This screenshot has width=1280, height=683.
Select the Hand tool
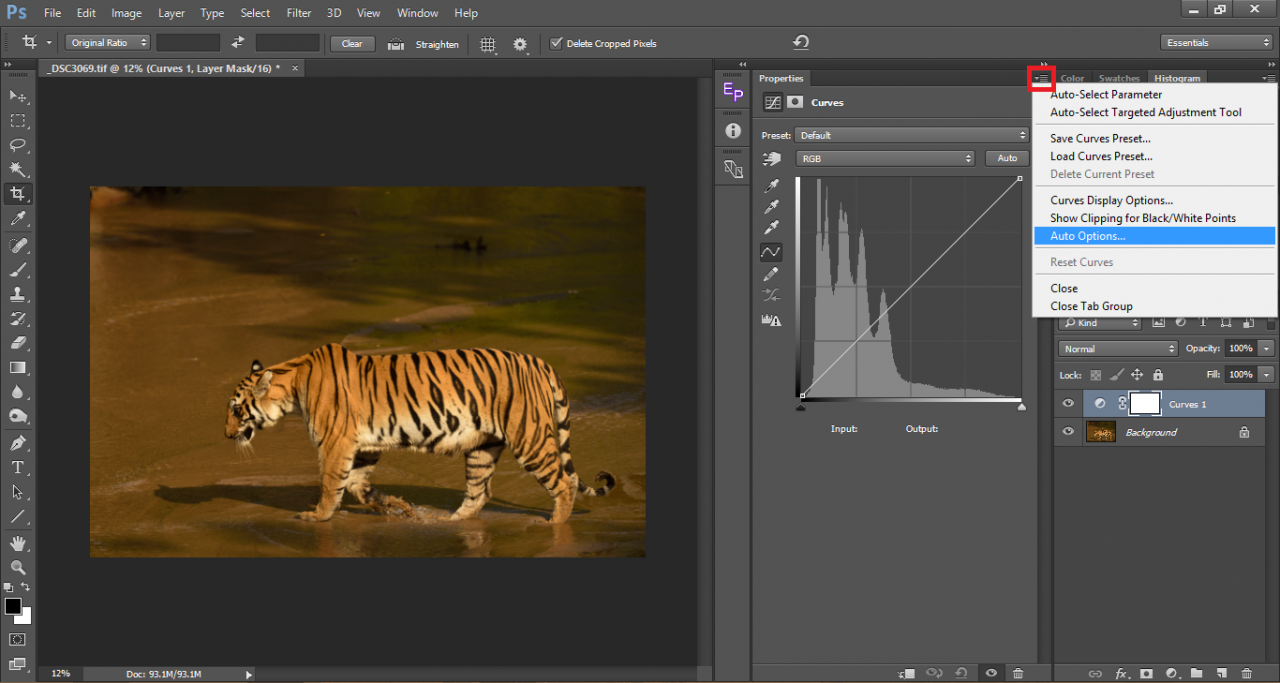click(18, 543)
